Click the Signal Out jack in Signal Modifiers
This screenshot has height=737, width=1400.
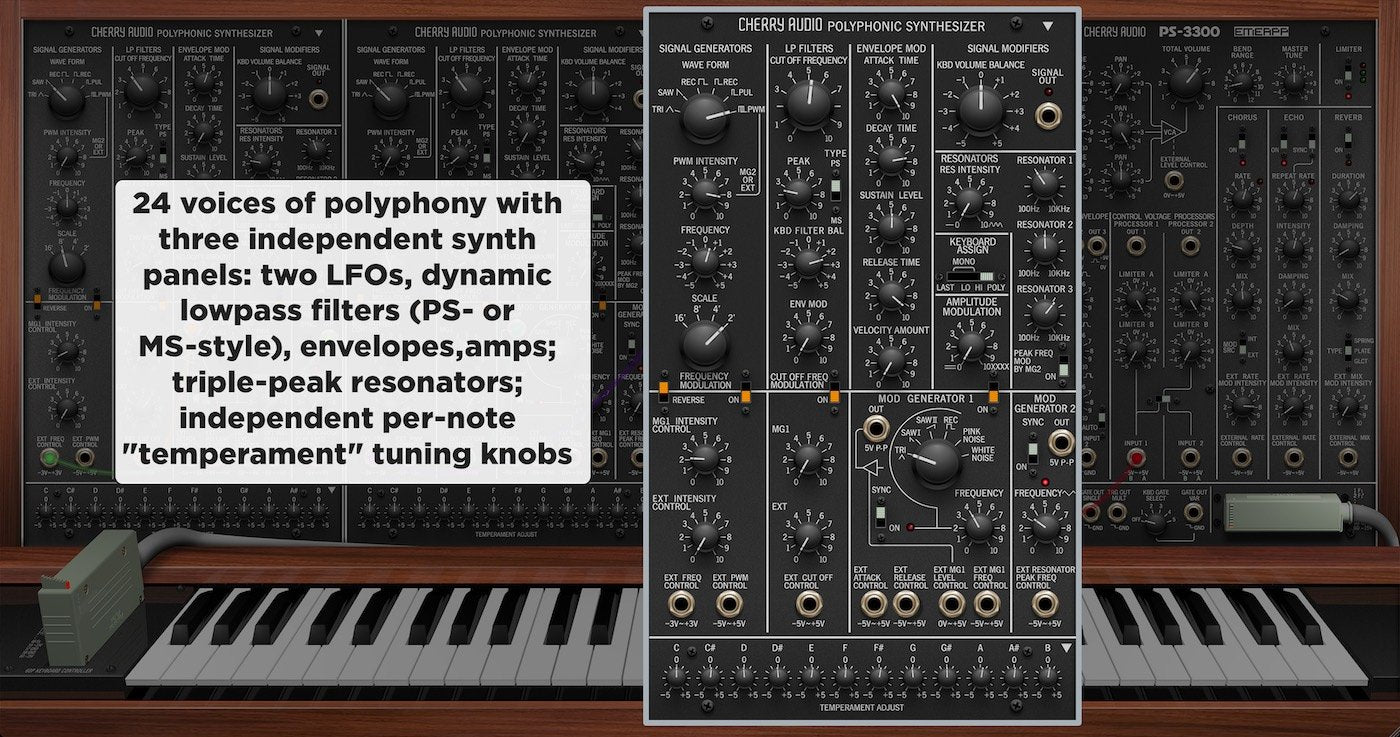1047,114
